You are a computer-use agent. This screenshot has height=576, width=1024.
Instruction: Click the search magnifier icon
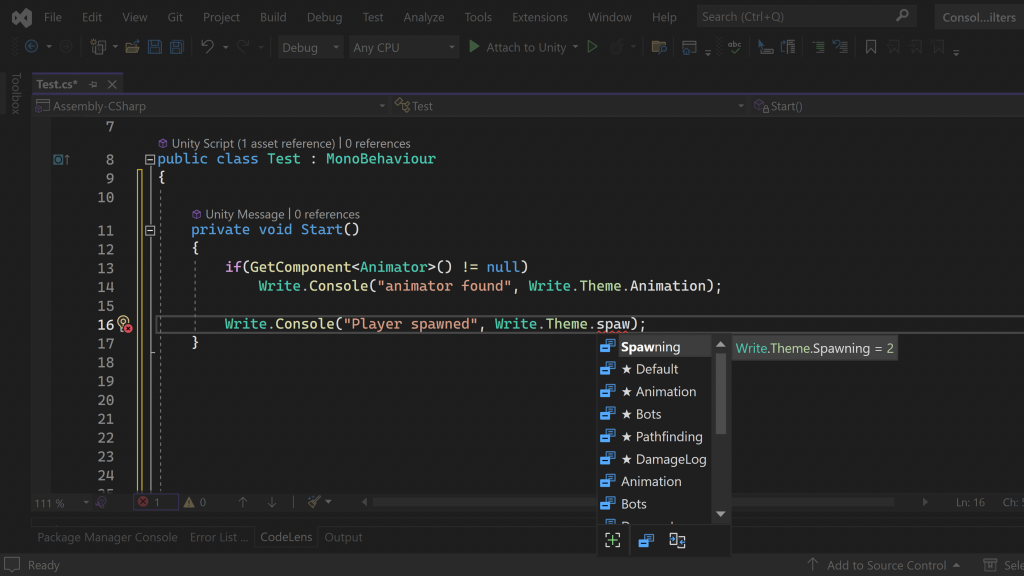pos(902,17)
